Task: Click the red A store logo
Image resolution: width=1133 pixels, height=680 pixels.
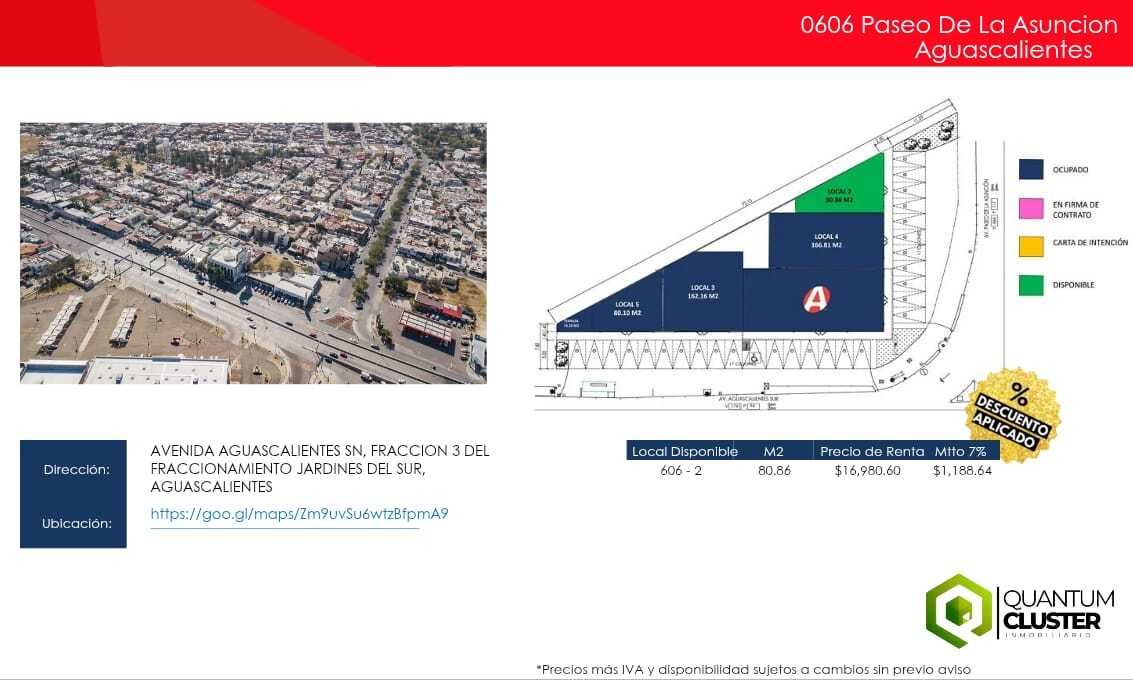Action: [816, 298]
